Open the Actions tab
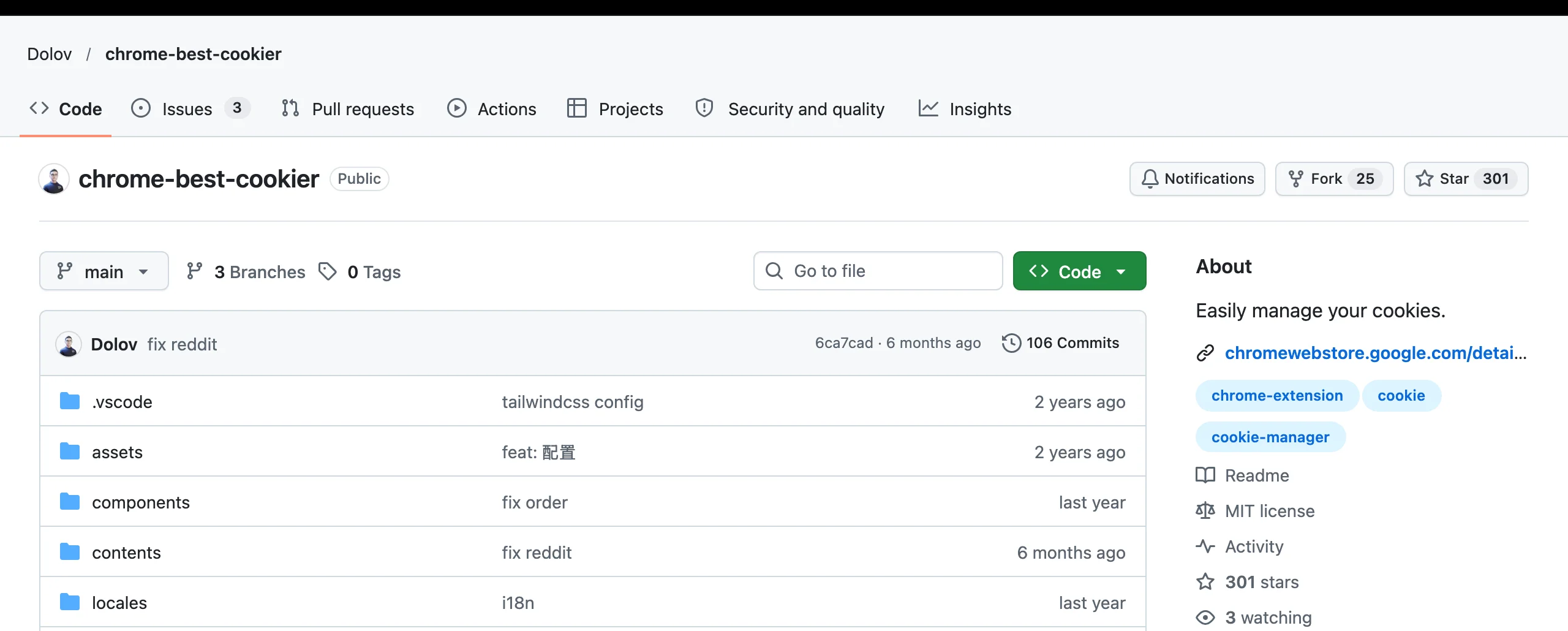The image size is (1568, 631). coord(492,109)
